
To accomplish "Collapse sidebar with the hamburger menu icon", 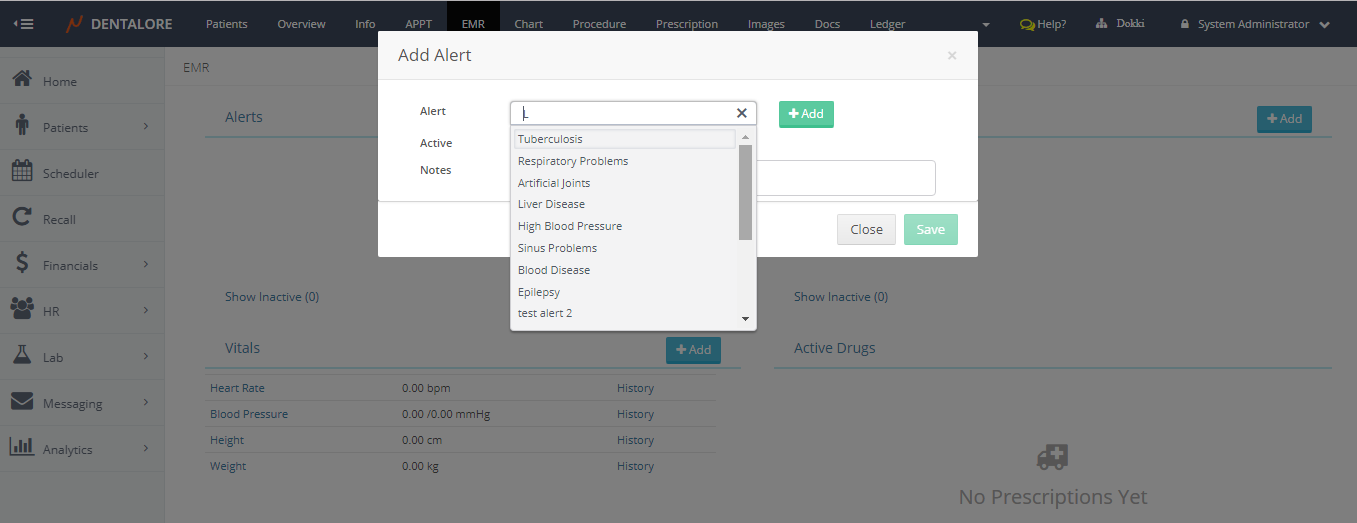I will pos(22,24).
